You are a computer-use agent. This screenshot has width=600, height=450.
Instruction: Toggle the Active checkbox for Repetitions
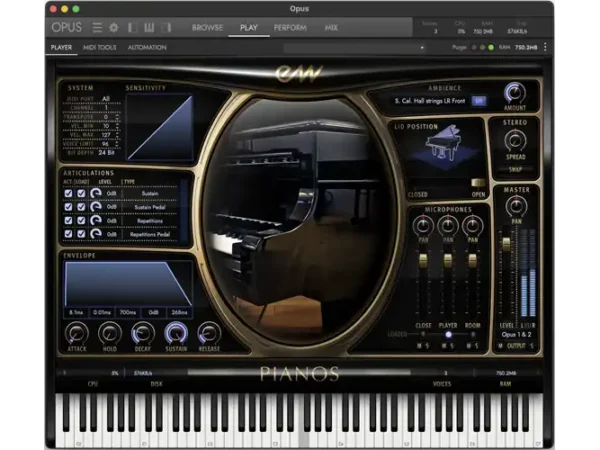click(x=68, y=220)
